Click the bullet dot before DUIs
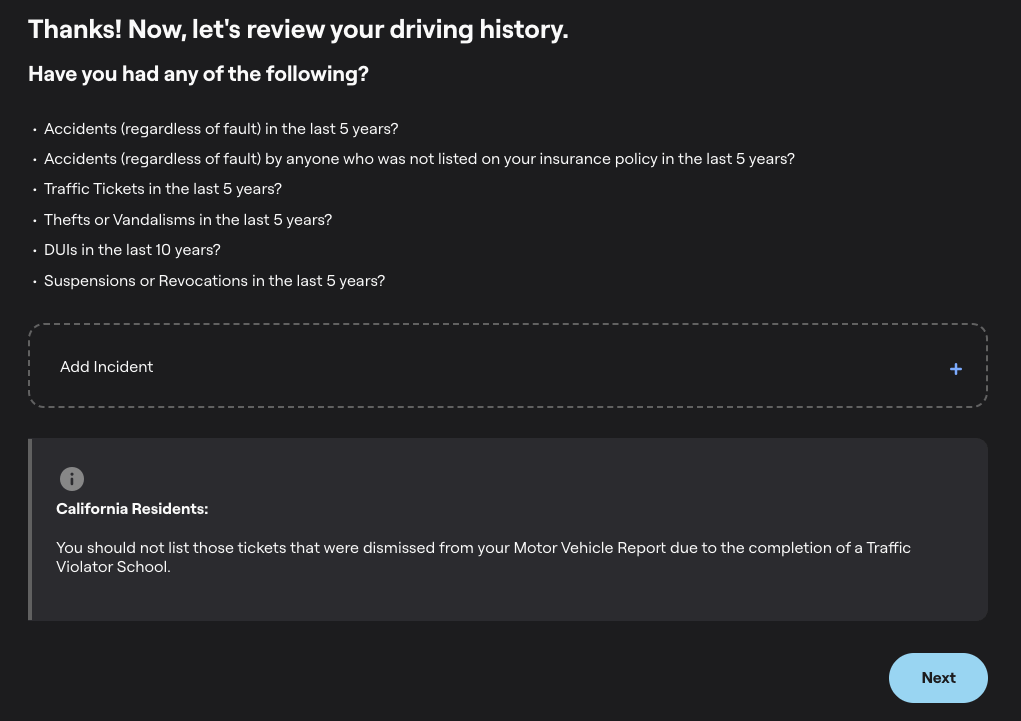Screen dimensions: 1021x721 click(x=34, y=251)
